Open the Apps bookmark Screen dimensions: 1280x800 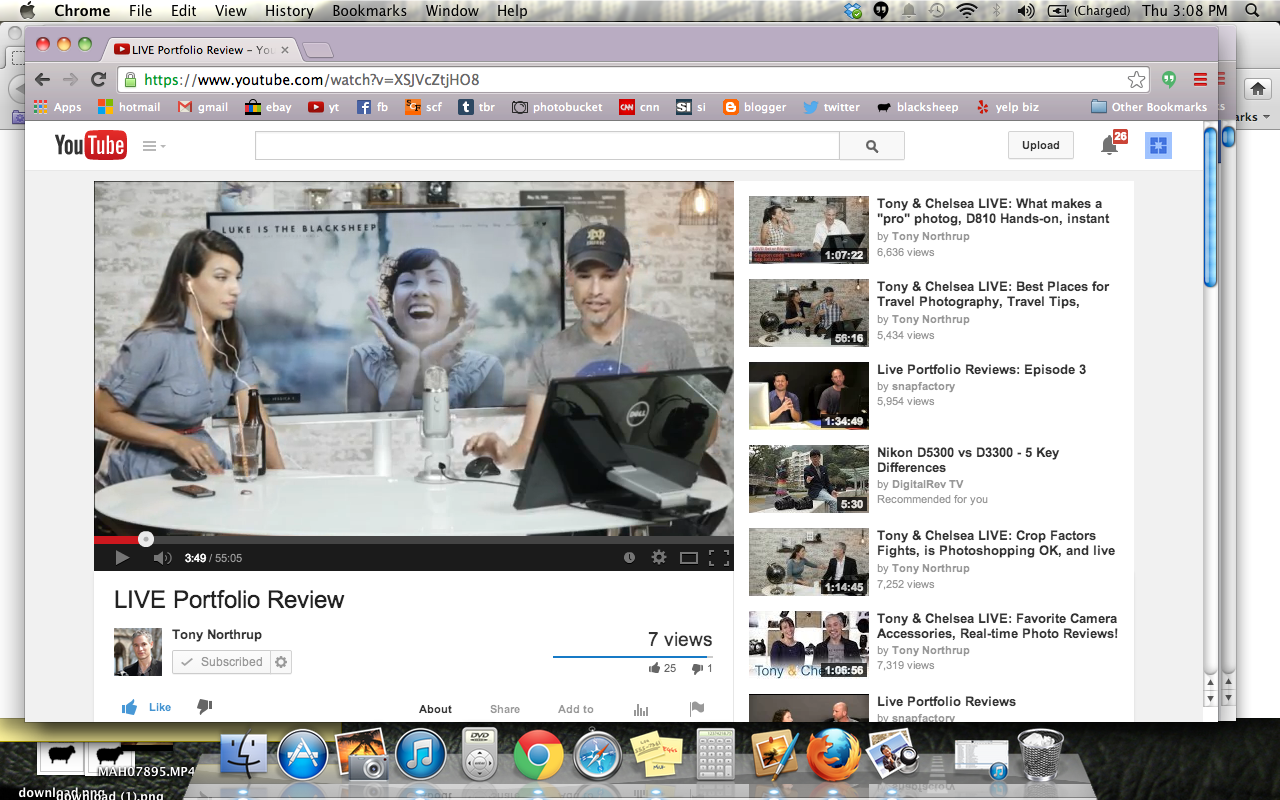pos(58,107)
